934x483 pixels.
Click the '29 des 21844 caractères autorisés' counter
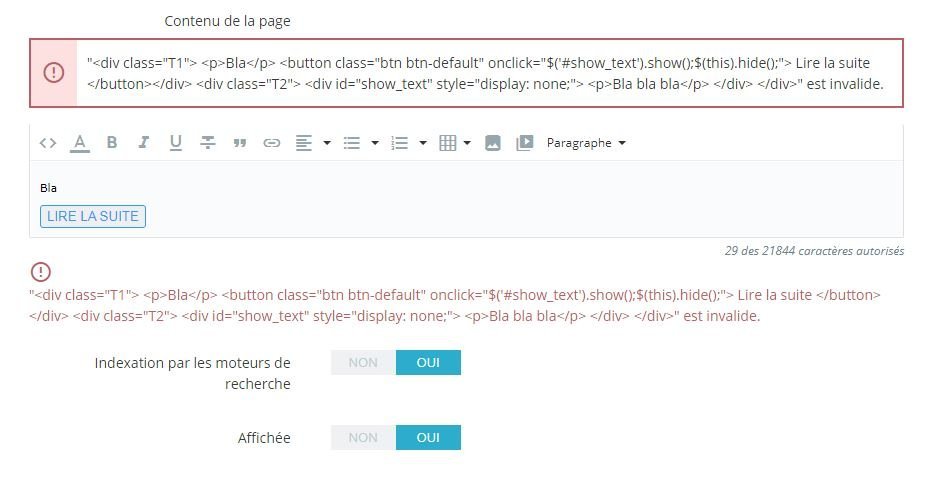814,251
